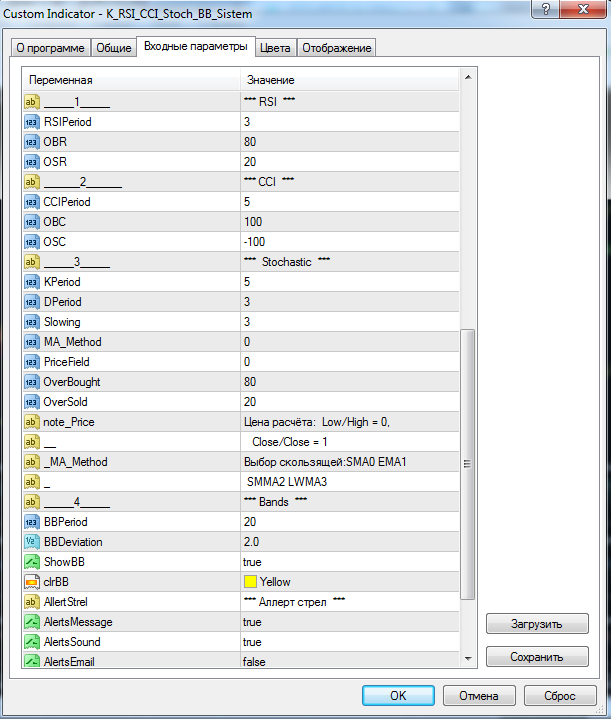This screenshot has width=611, height=719.
Task: Click the integer icon next to RSIPeriod
Action: [x=31, y=122]
